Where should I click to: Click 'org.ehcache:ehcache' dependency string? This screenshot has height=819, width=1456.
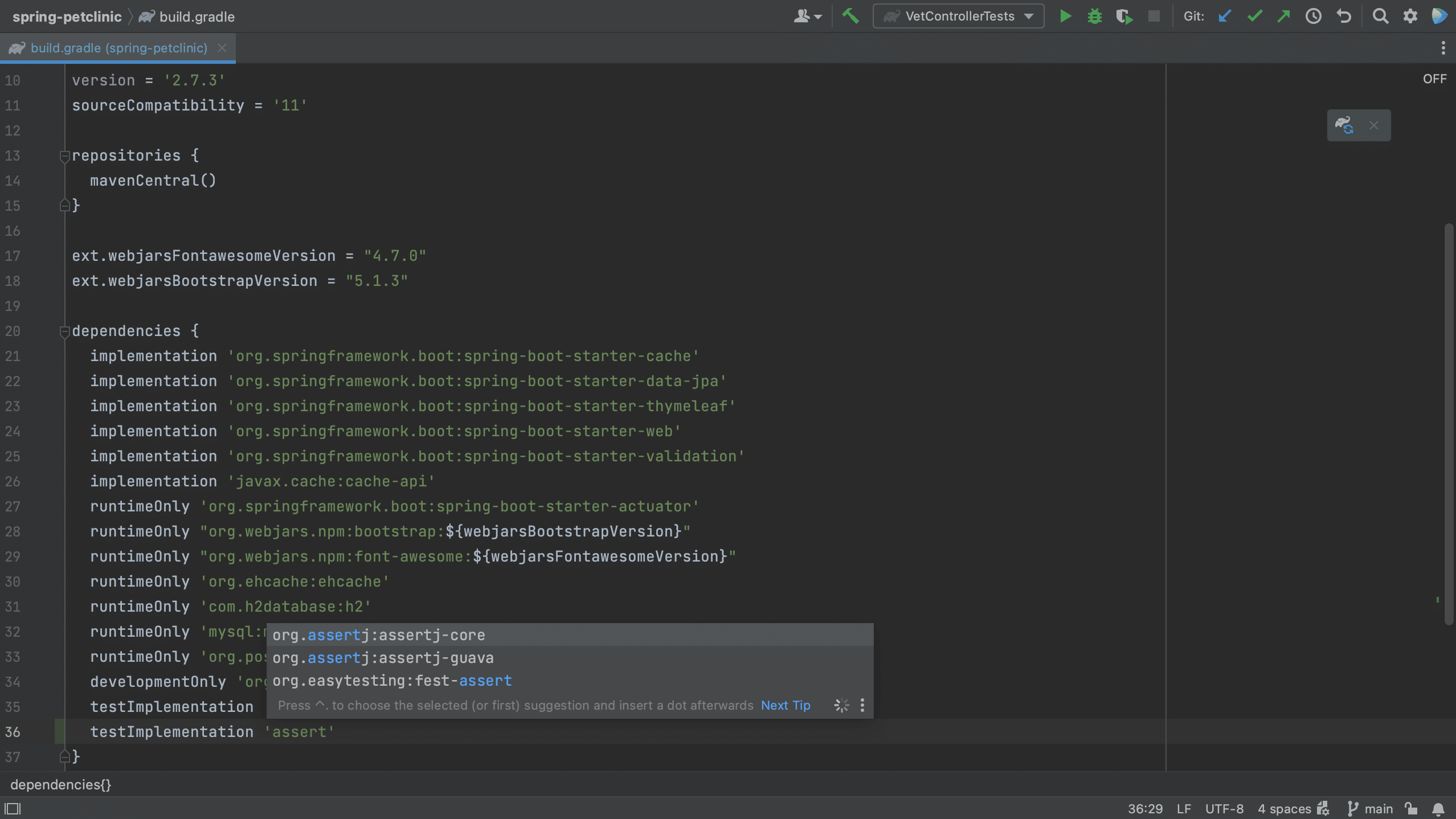pyautogui.click(x=295, y=582)
